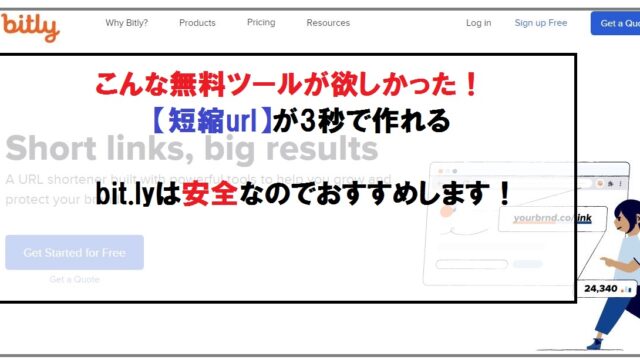The height and width of the screenshot is (360, 640).
Task: Click the orange bitly logo
Action: (31, 27)
